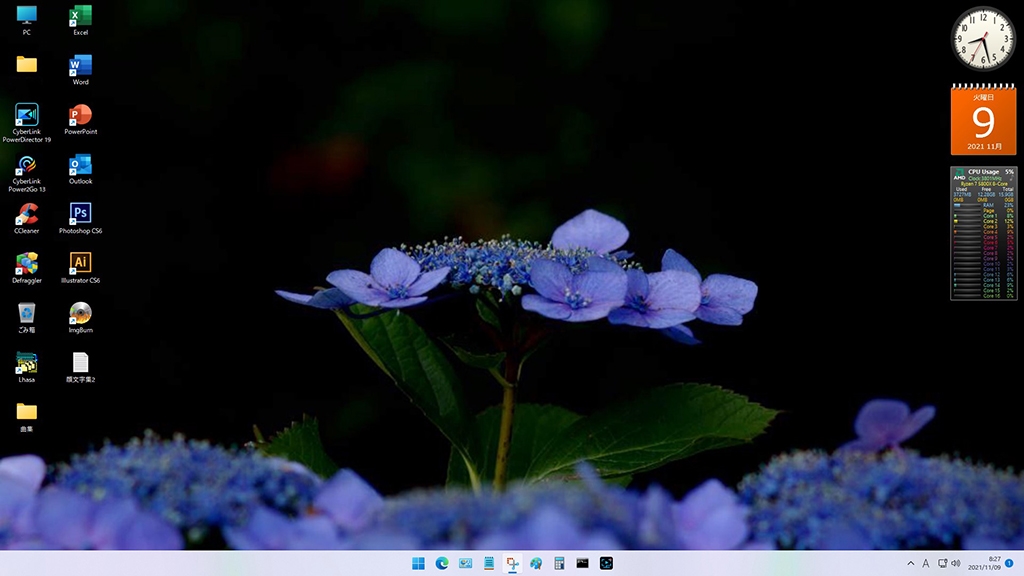Open the PC desktop icon
The width and height of the screenshot is (1024, 576).
pos(27,20)
